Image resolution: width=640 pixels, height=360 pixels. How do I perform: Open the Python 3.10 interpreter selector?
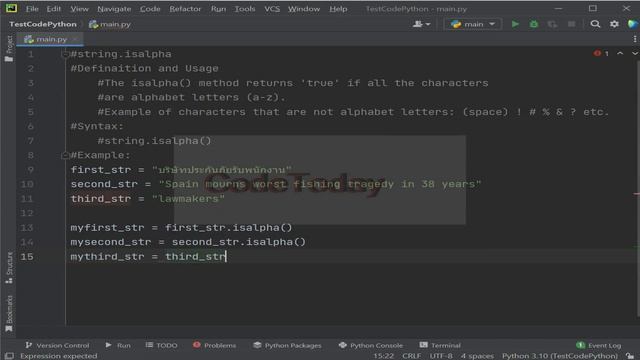point(560,356)
